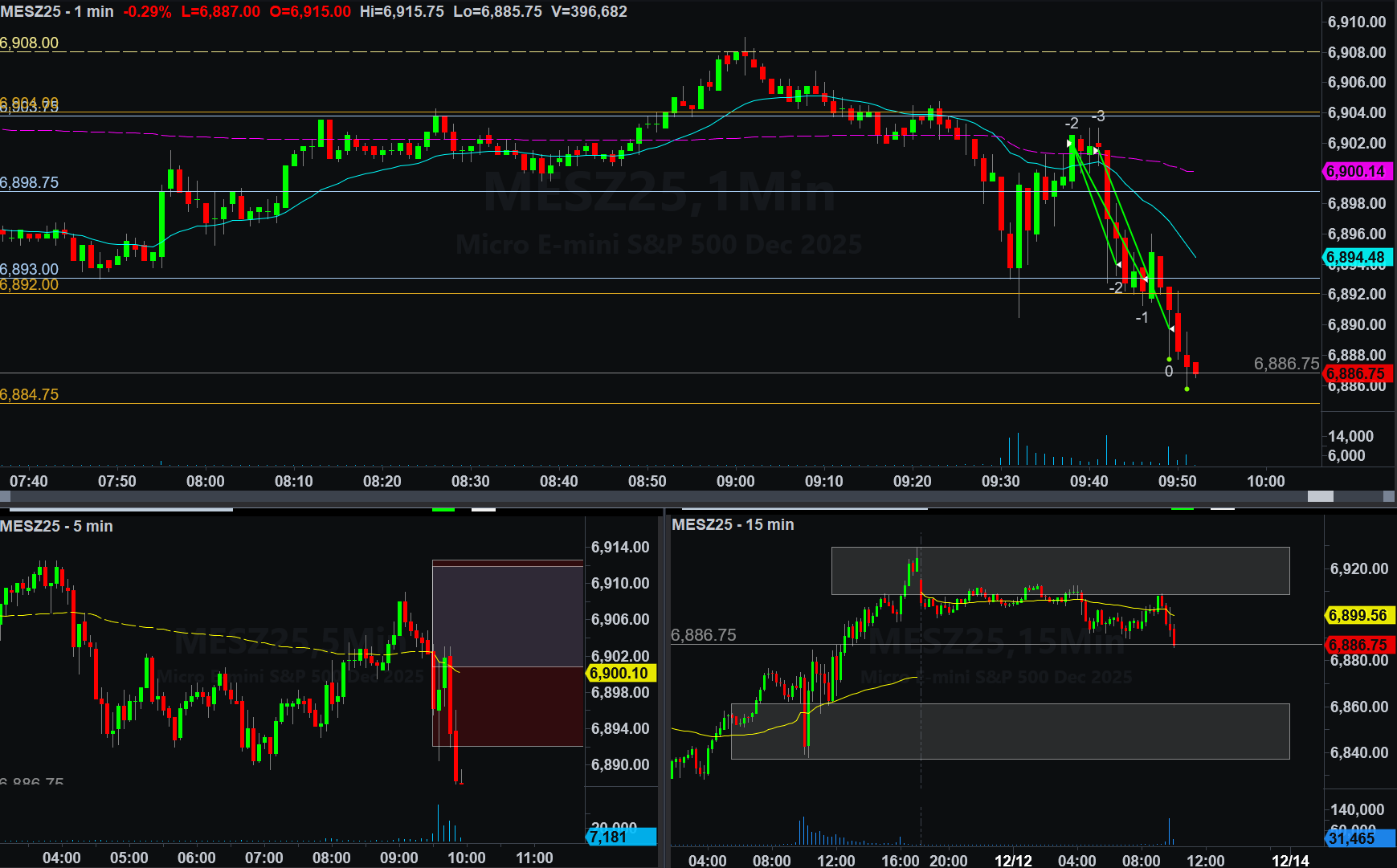This screenshot has width=1397, height=868.
Task: Click the yellow 6,900.10 price tag on the 5 min chart
Action: pyautogui.click(x=620, y=674)
